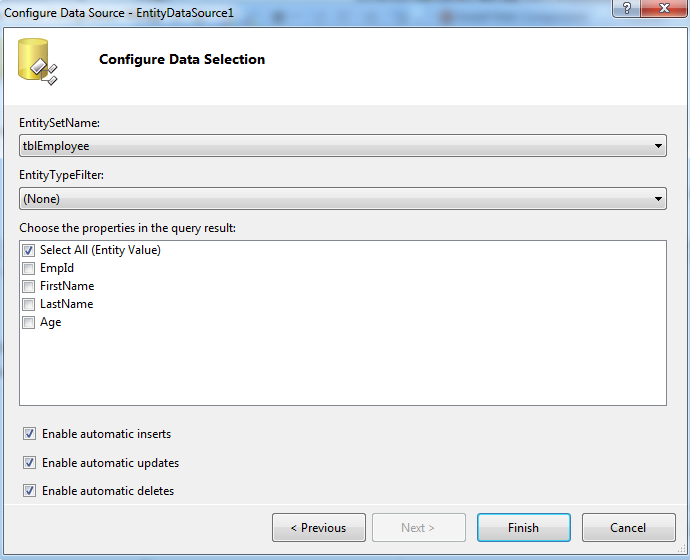690x560 pixels.
Task: Go back with the Previous button
Action: [x=319, y=527]
